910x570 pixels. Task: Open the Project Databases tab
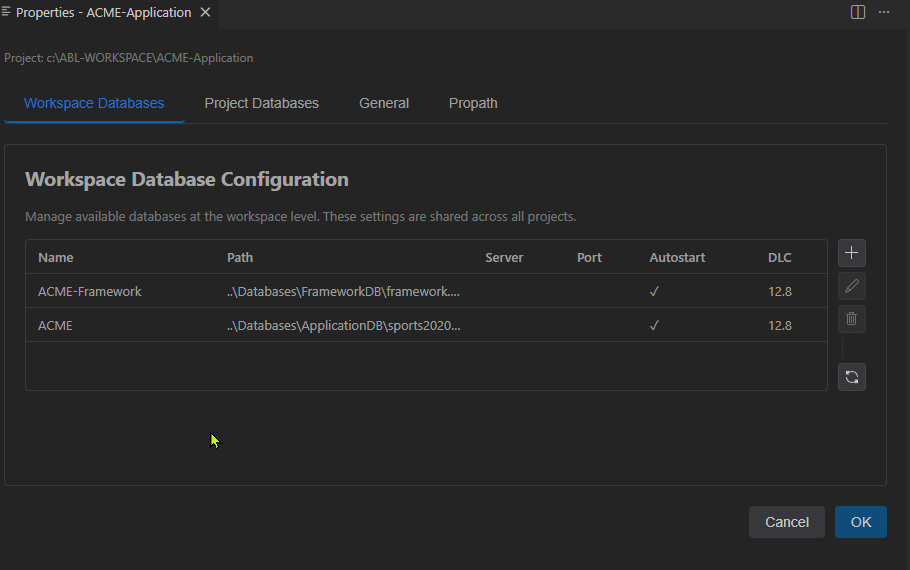click(x=262, y=103)
